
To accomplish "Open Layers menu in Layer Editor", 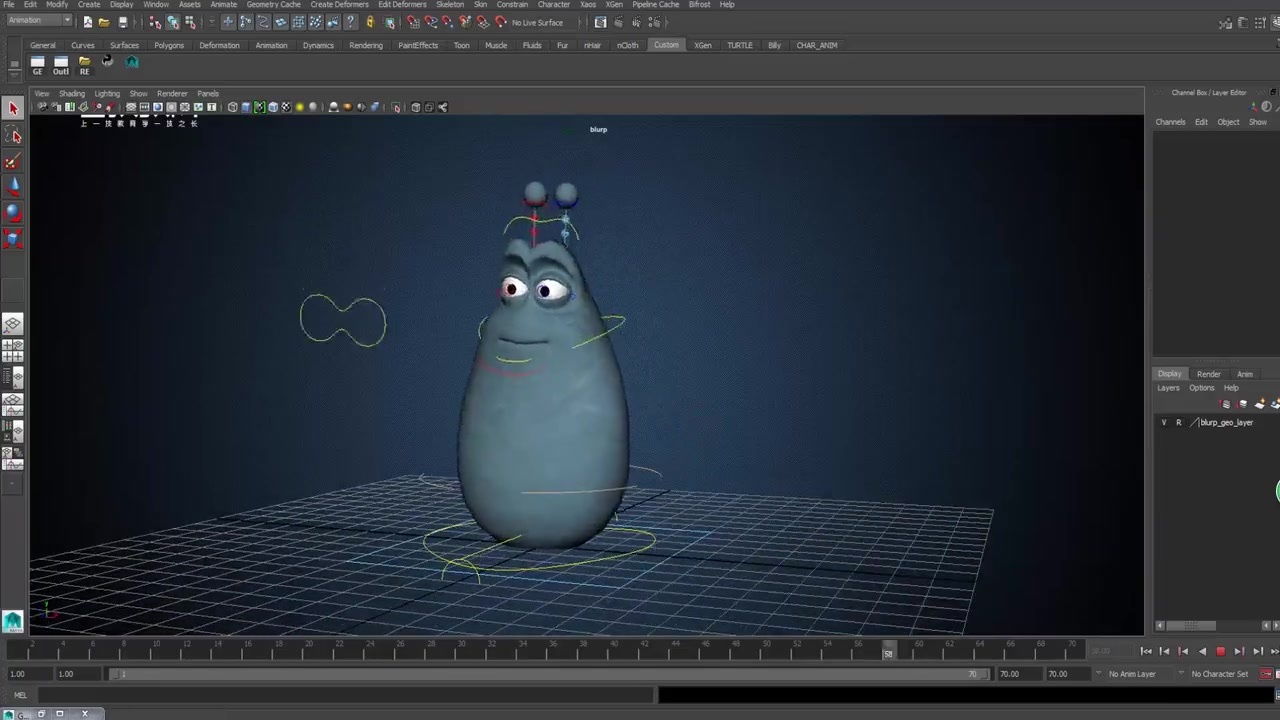I will tap(1168, 388).
